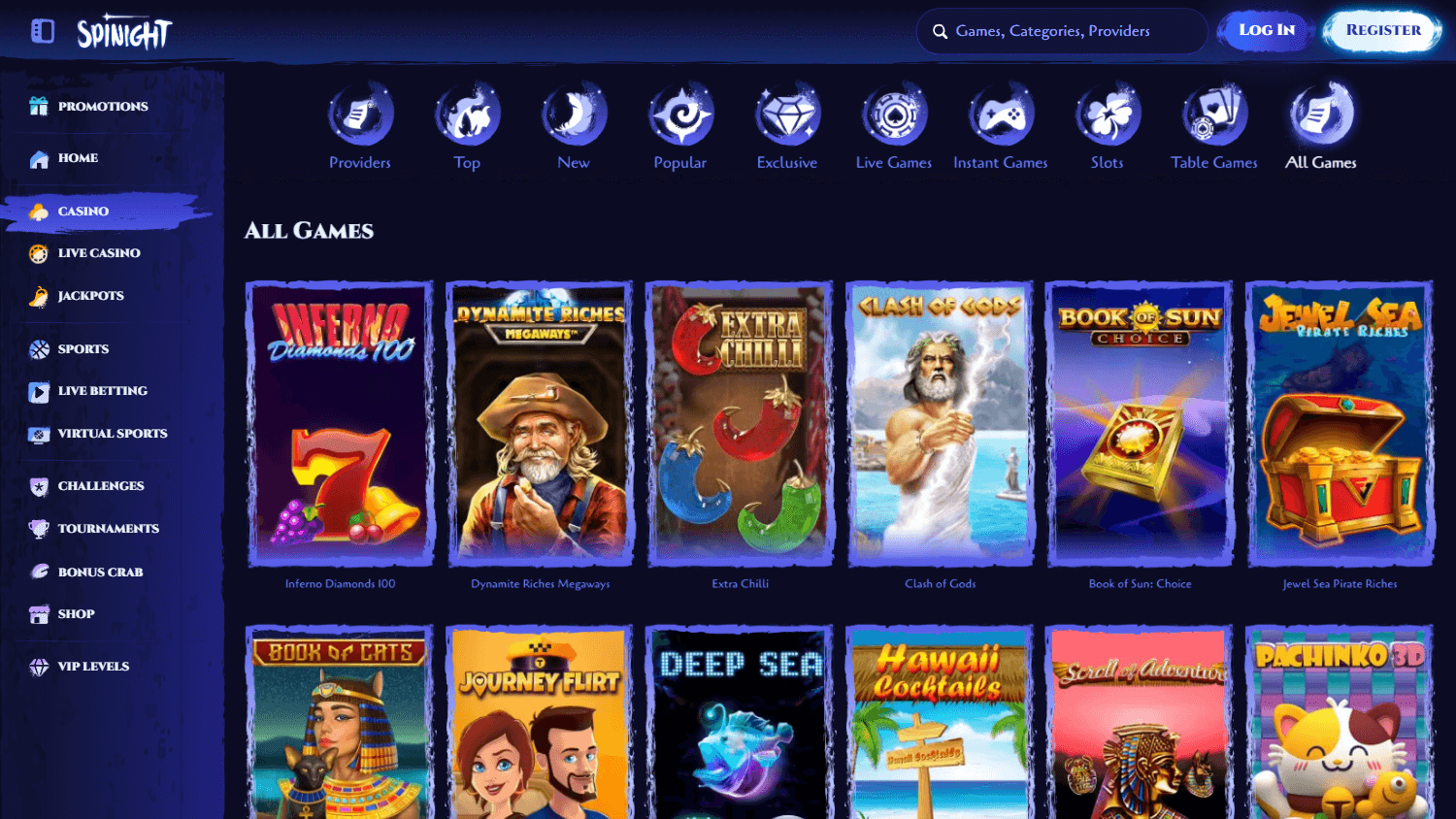The image size is (1456, 819).
Task: Click the Jewel Sea Pirate Riches title
Action: pos(1340,584)
